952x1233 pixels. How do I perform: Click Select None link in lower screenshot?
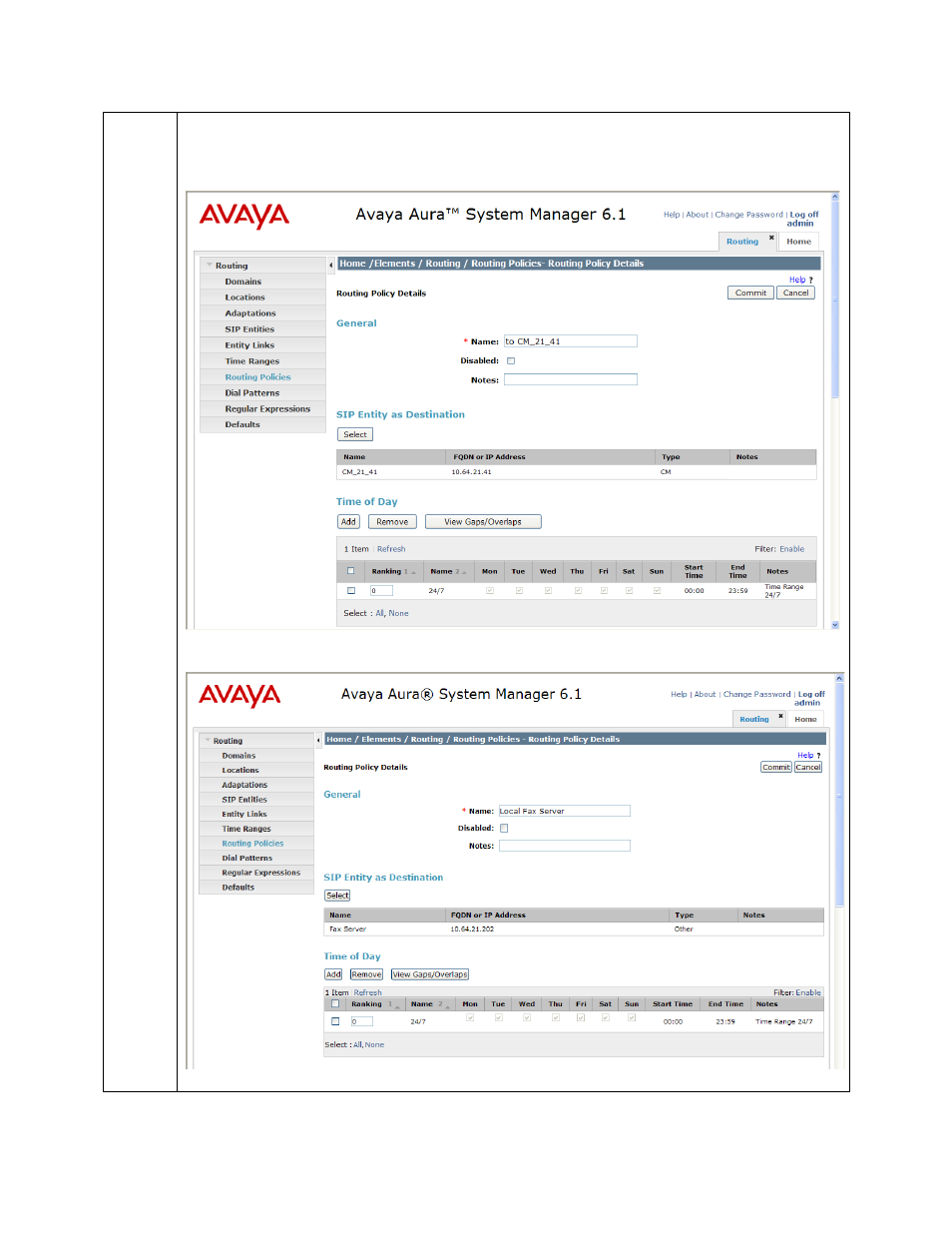click(x=374, y=1045)
